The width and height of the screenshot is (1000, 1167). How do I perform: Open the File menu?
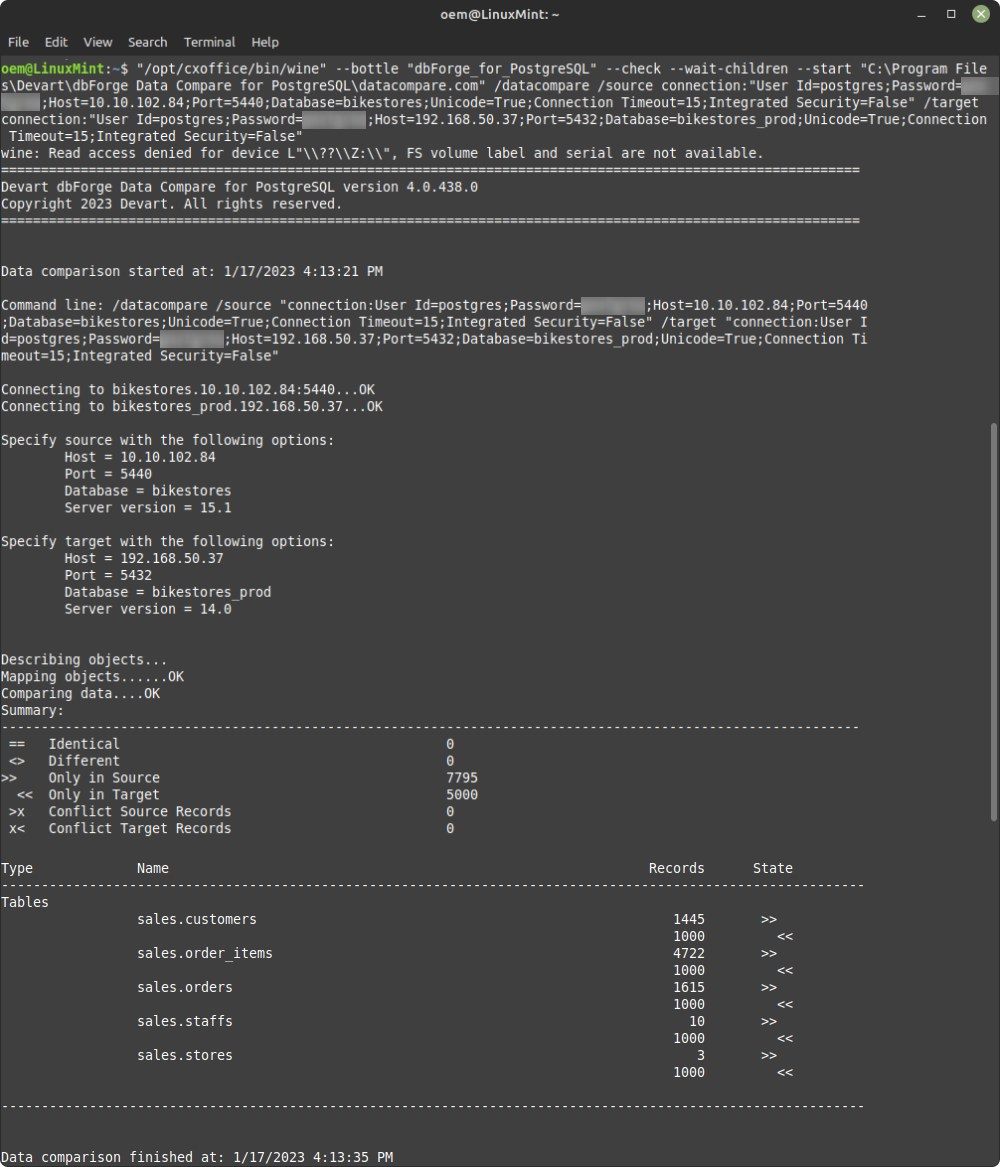point(18,42)
